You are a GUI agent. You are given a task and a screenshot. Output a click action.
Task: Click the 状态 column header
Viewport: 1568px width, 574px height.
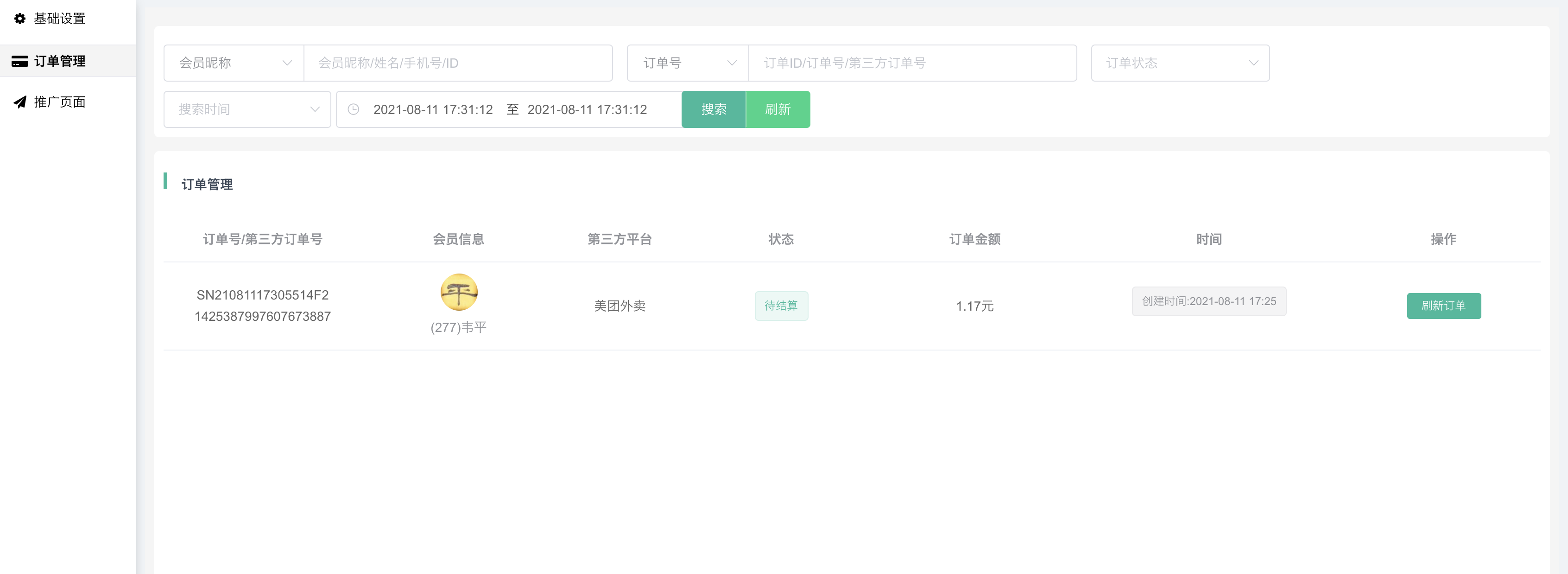(781, 239)
